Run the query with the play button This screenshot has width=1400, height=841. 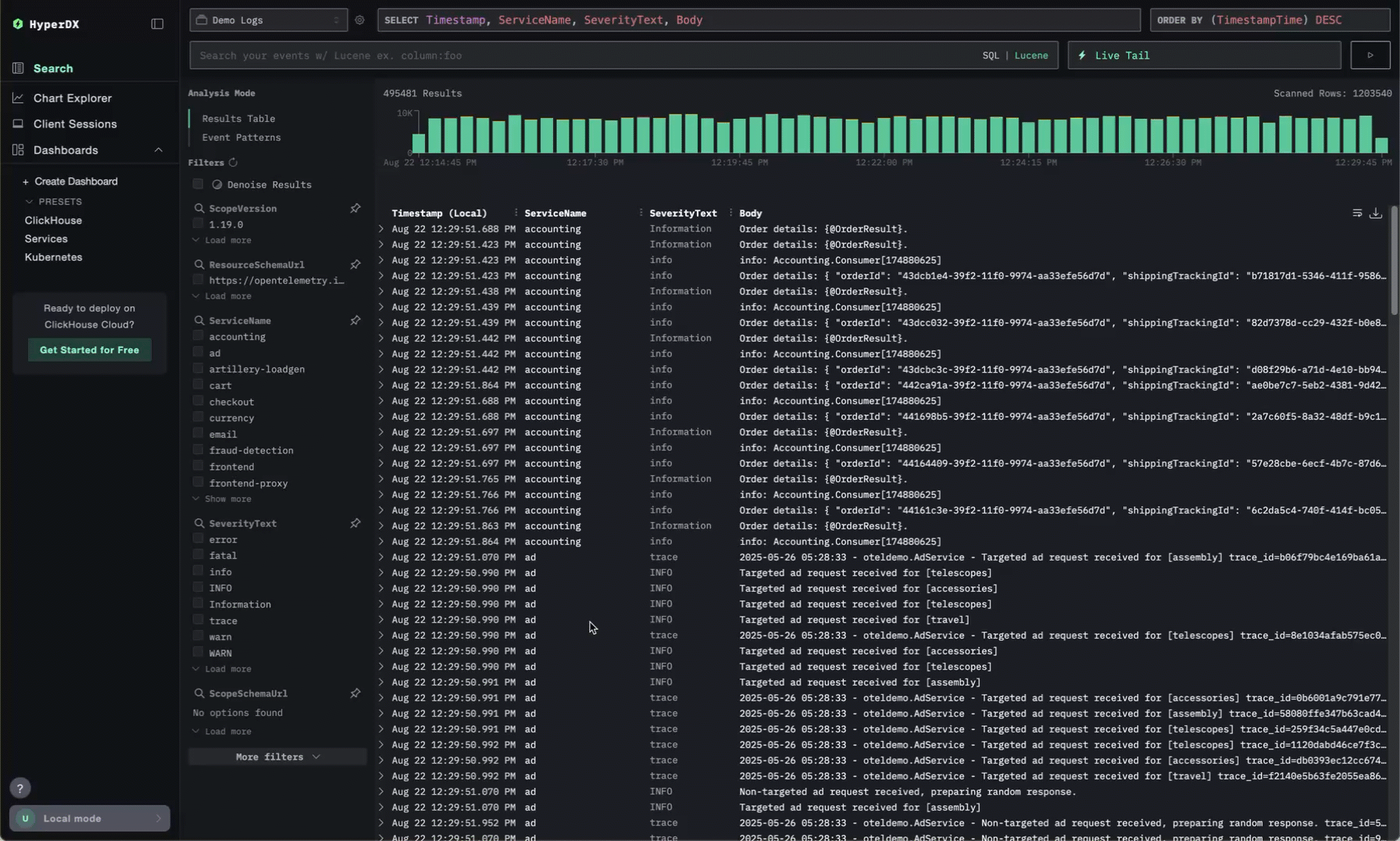(1370, 55)
